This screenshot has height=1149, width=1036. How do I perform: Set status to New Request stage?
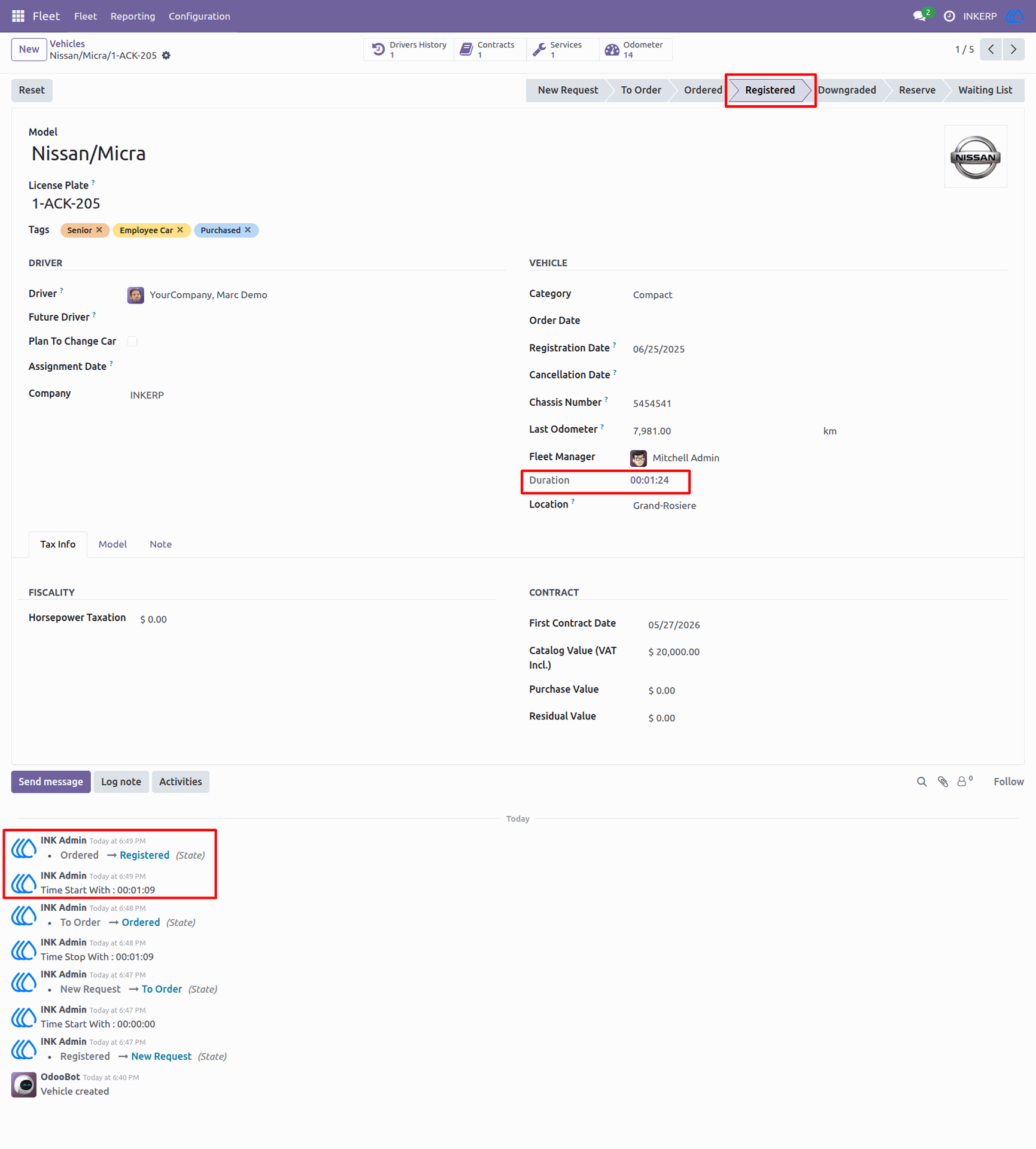pyautogui.click(x=567, y=90)
